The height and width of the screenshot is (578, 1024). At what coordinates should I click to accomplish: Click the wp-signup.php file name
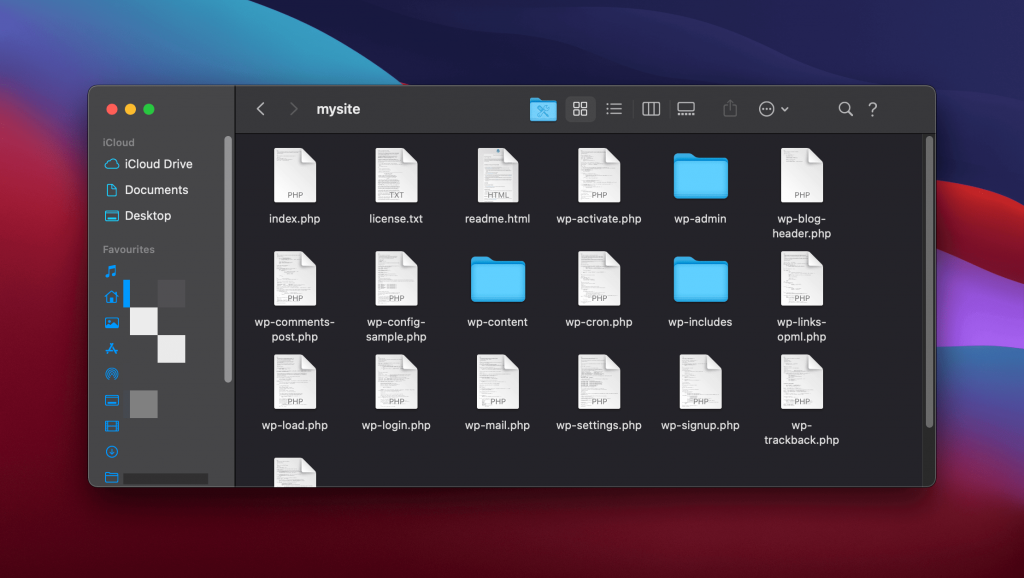pyautogui.click(x=700, y=425)
